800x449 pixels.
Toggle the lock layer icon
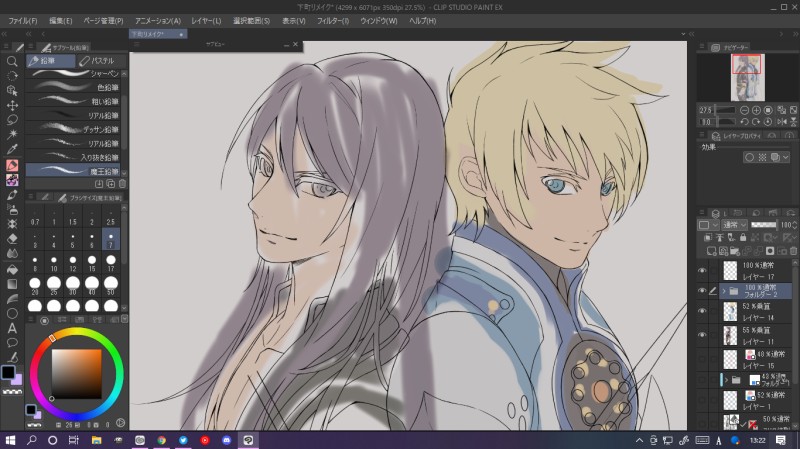point(743,237)
